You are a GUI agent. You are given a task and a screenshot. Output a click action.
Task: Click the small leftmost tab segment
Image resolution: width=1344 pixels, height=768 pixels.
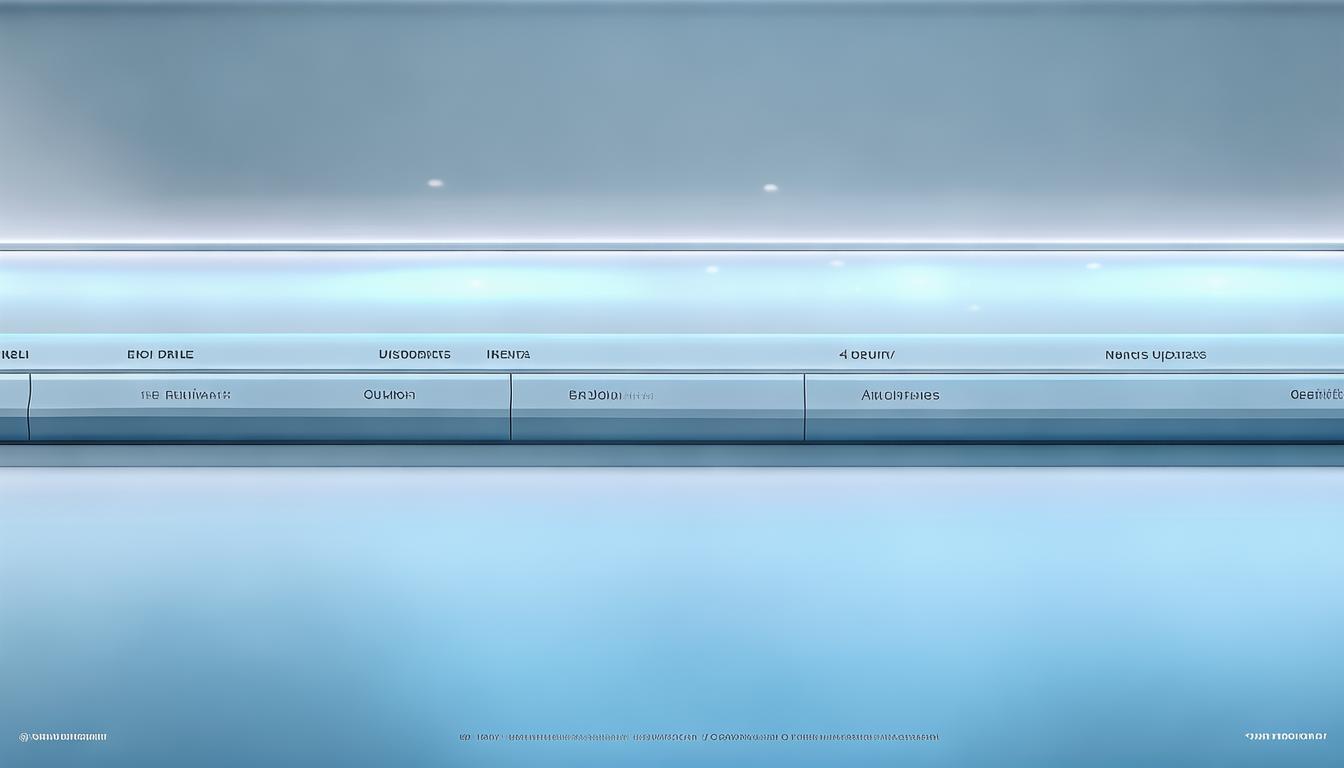pyautogui.click(x=13, y=406)
